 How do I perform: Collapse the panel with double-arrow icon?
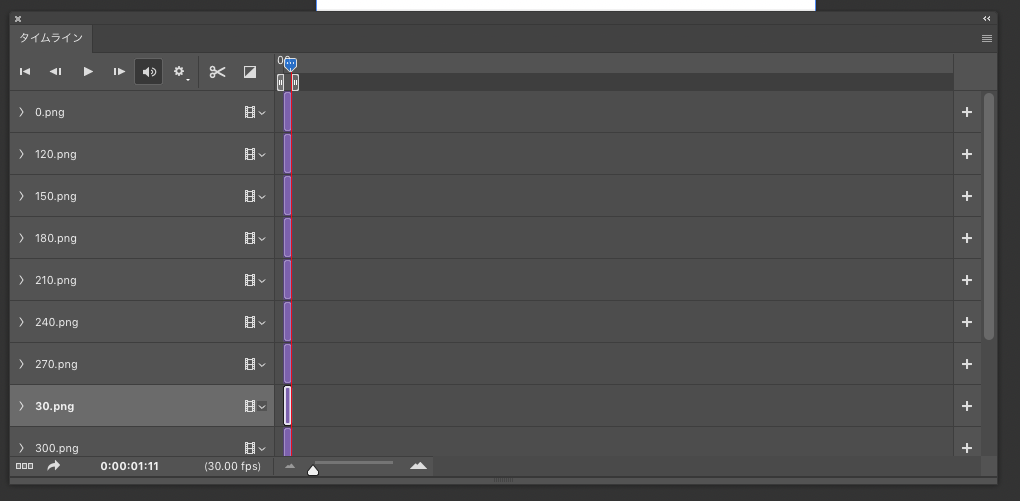(x=987, y=19)
